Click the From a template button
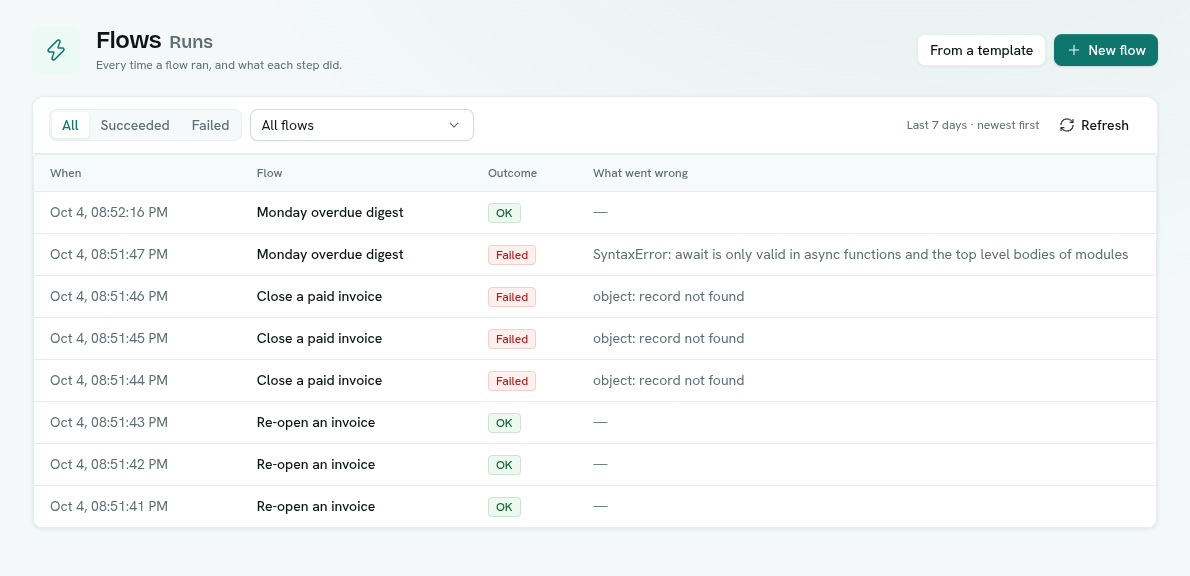The image size is (1190, 576). point(981,50)
